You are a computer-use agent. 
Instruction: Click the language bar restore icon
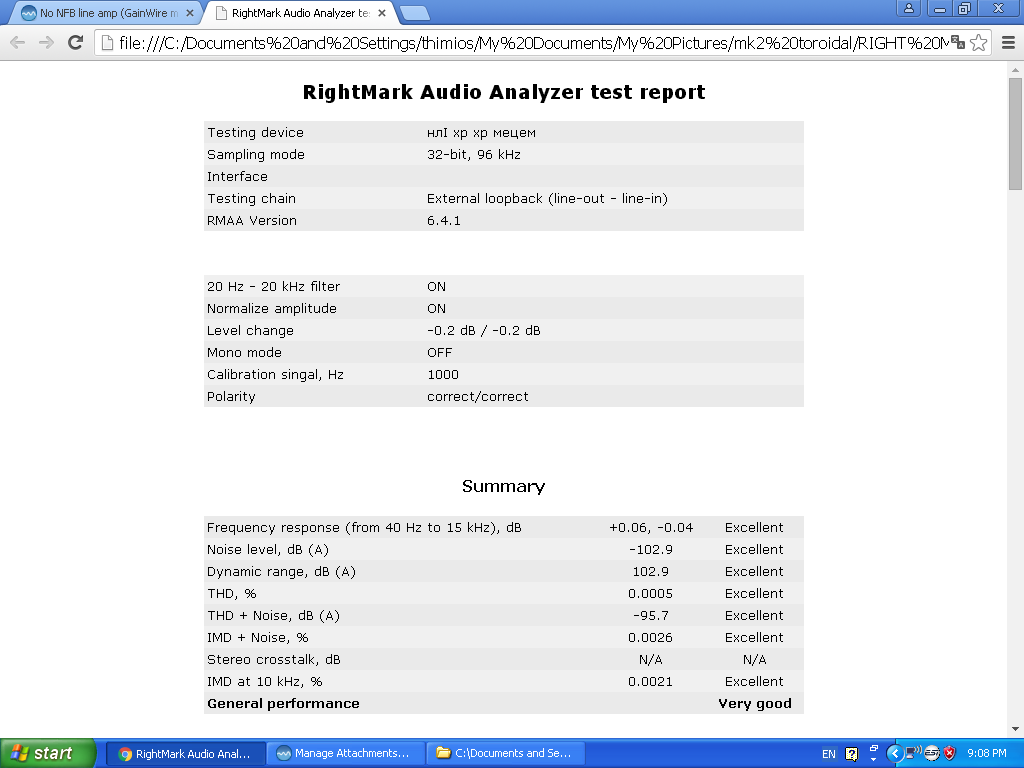pyautogui.click(x=874, y=748)
